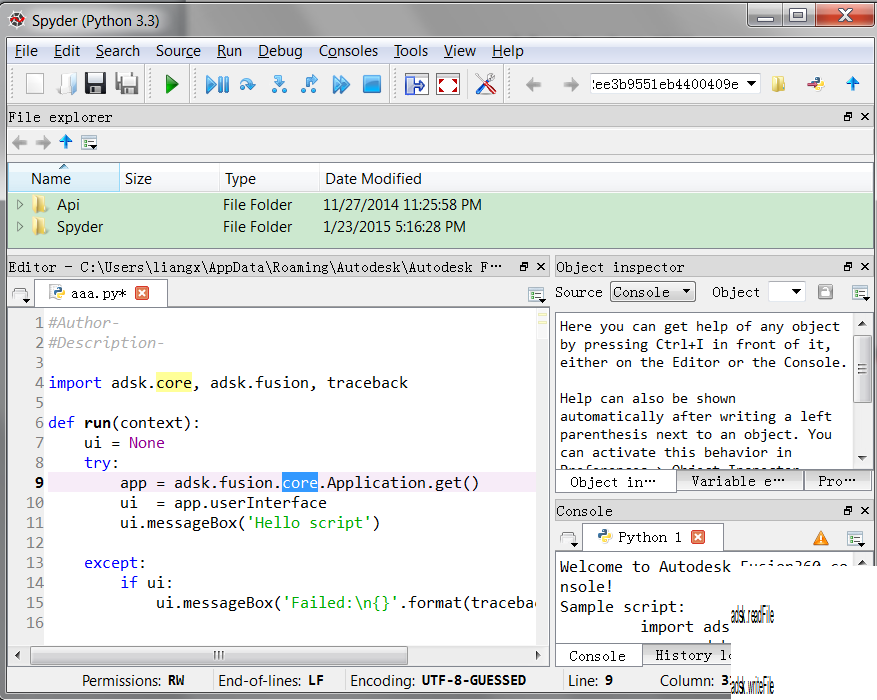This screenshot has width=877, height=700.
Task: Go to parent directory in File explorer
Action: click(x=66, y=142)
